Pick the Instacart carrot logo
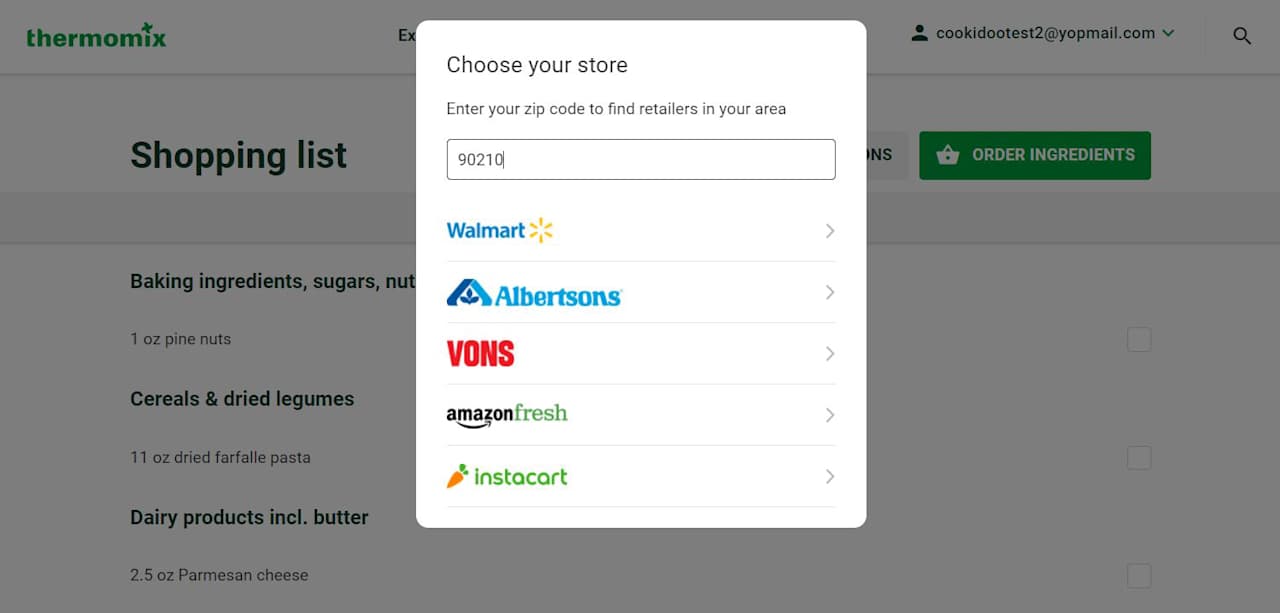Viewport: 1280px width, 613px height. pyautogui.click(x=457, y=476)
